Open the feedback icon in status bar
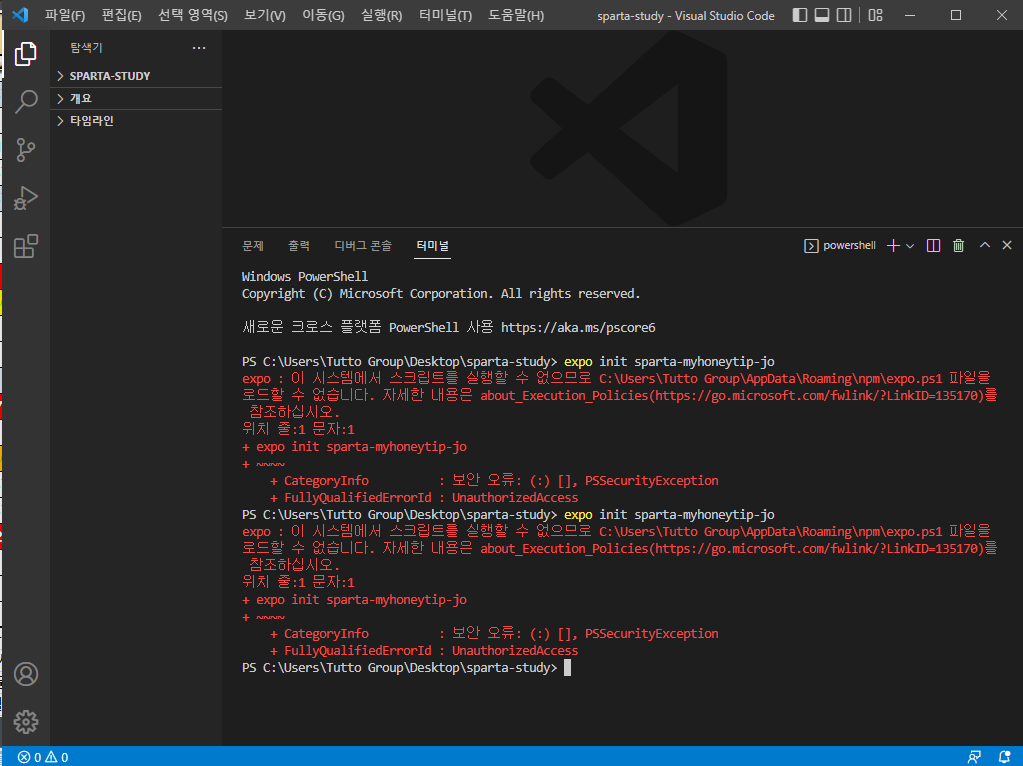 (x=974, y=757)
